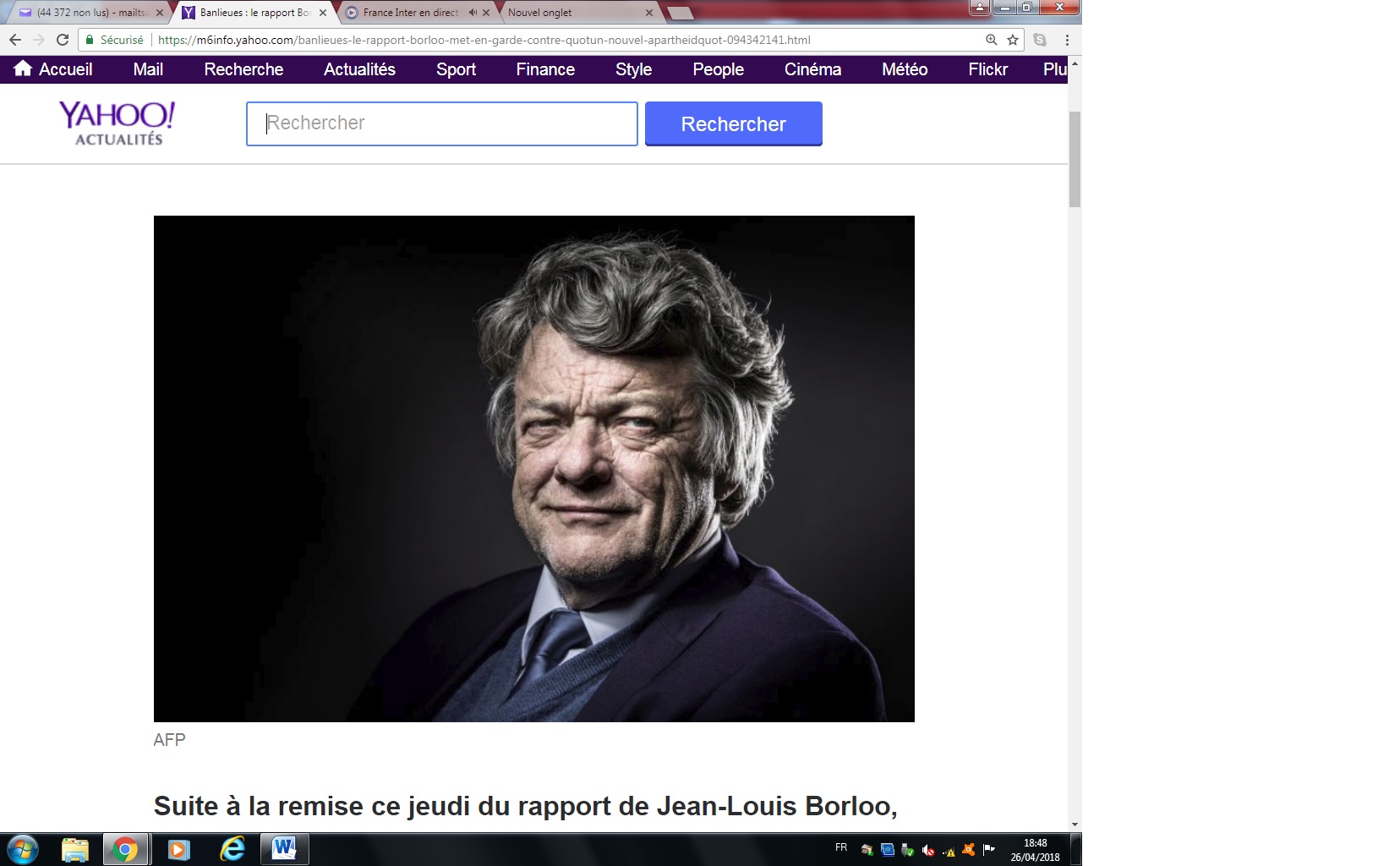Go to Cinéma in the navigation bar
This screenshot has height=866, width=1400.
coord(812,69)
